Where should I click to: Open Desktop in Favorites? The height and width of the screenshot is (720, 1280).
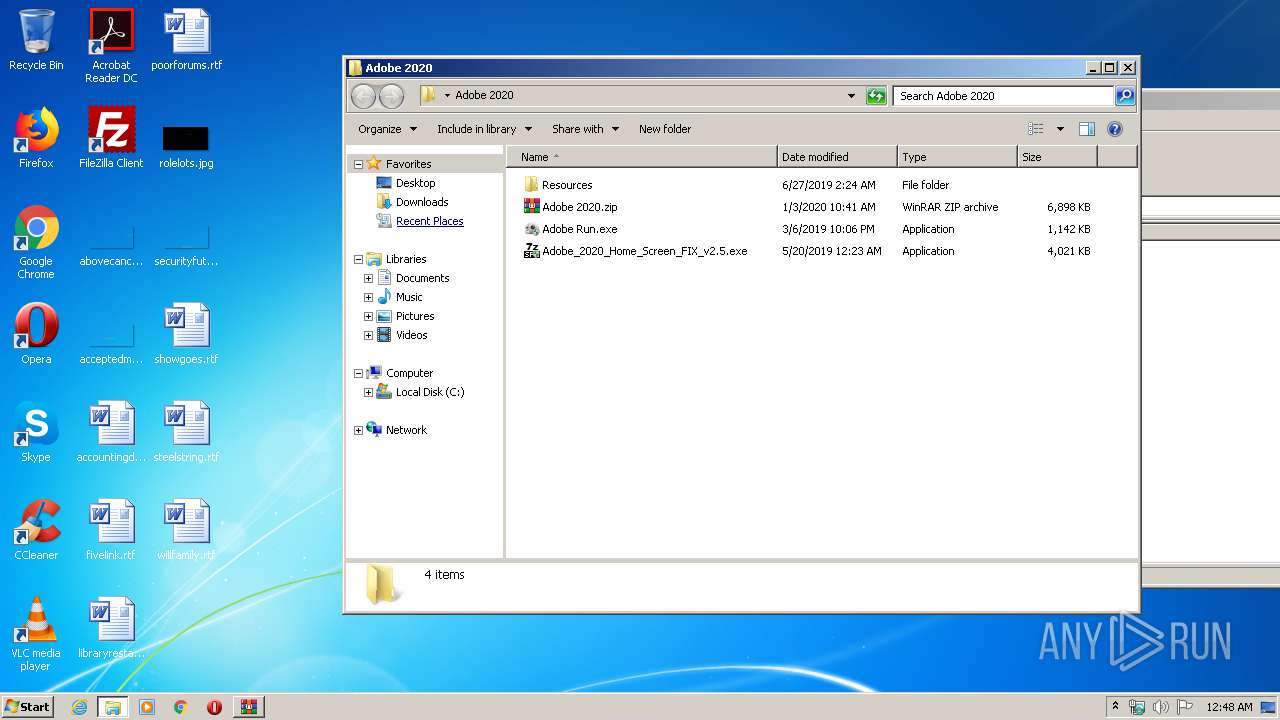point(415,183)
